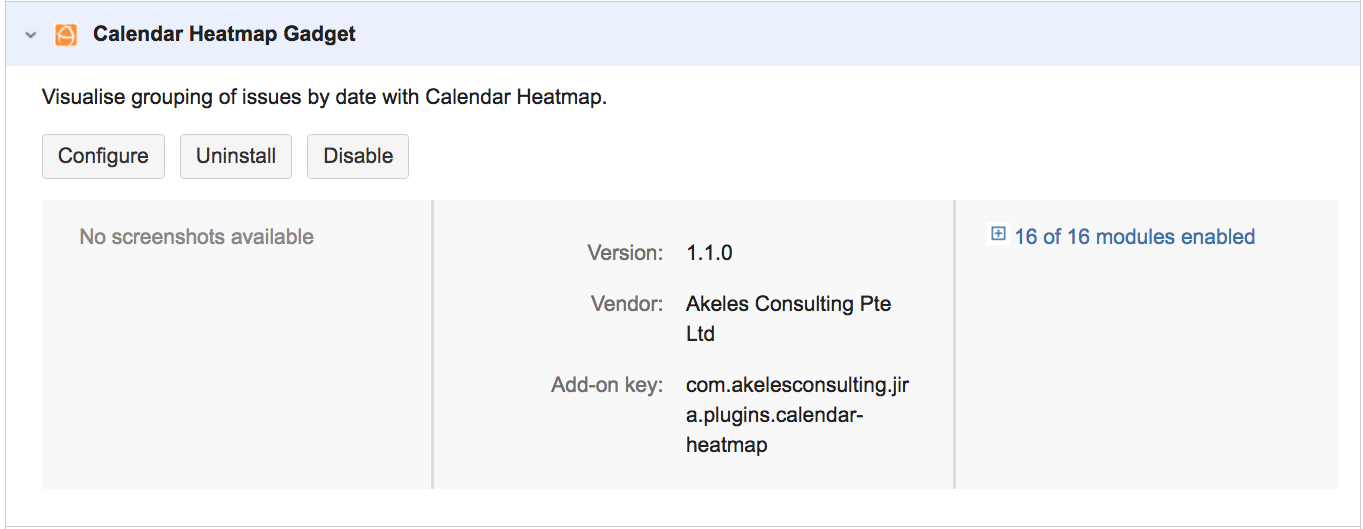
Task: Collapse the Calendar Heatmap Gadget chevron
Action: [x=31, y=34]
